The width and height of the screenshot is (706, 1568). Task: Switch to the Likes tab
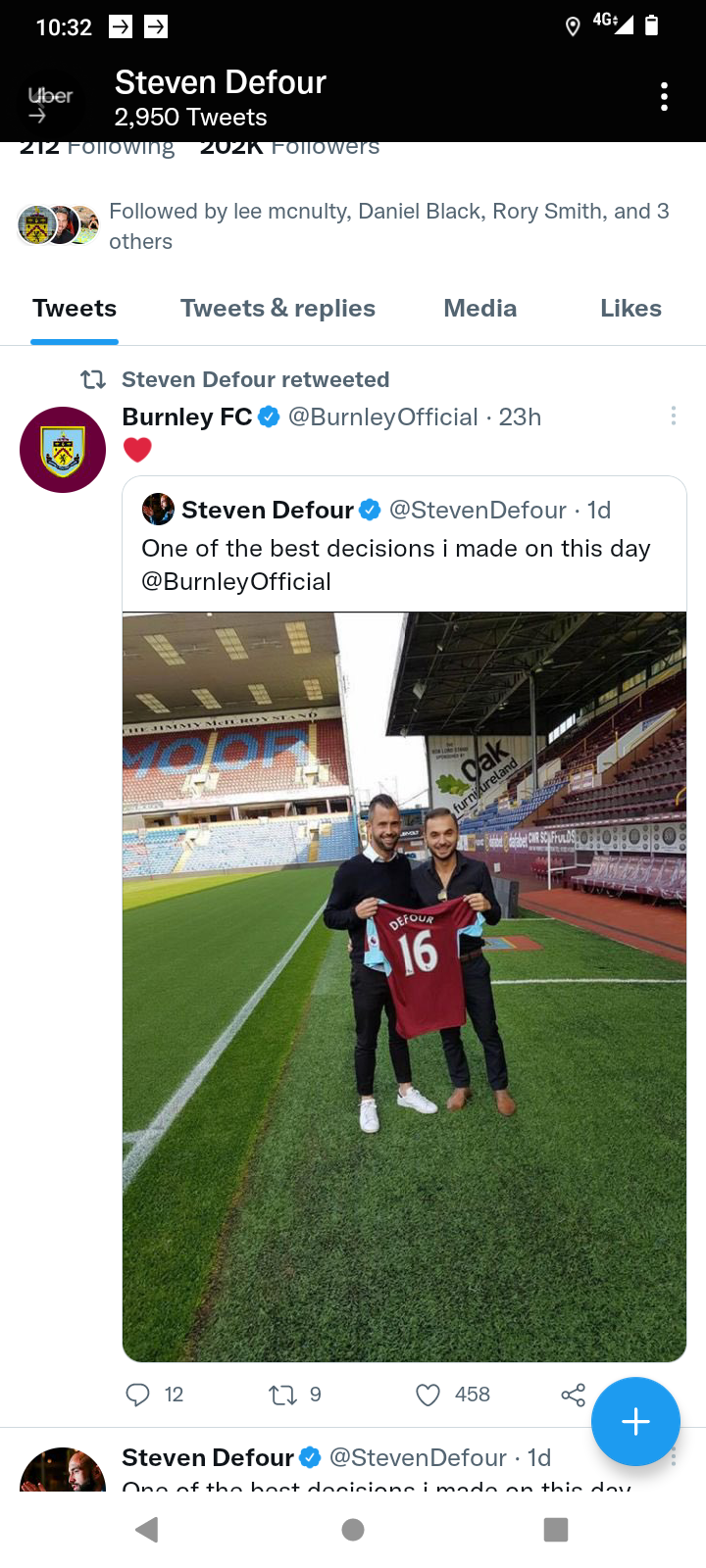(630, 309)
